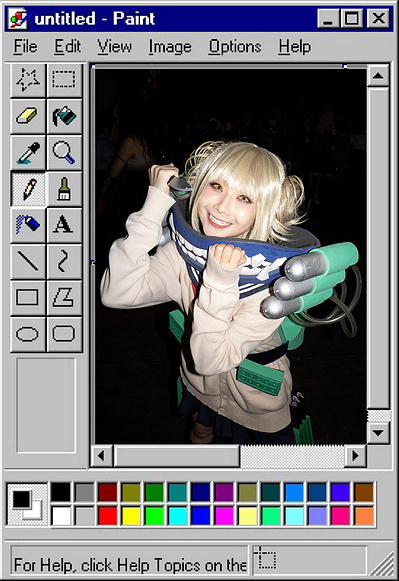Pick the bright red color swatch
Image resolution: width=399 pixels, height=581 pixels.
107,516
